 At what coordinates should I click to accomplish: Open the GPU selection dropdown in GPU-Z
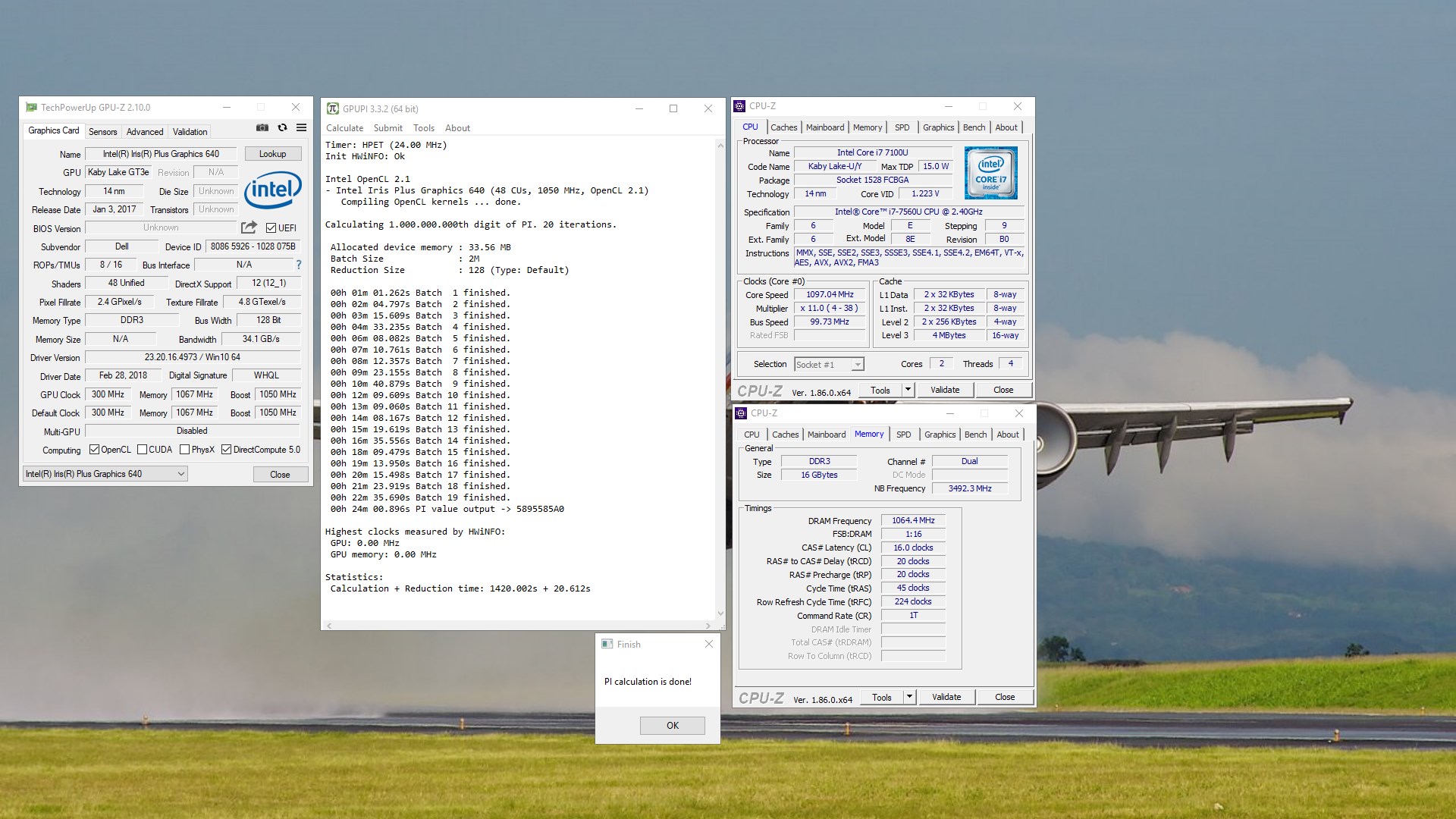(105, 474)
